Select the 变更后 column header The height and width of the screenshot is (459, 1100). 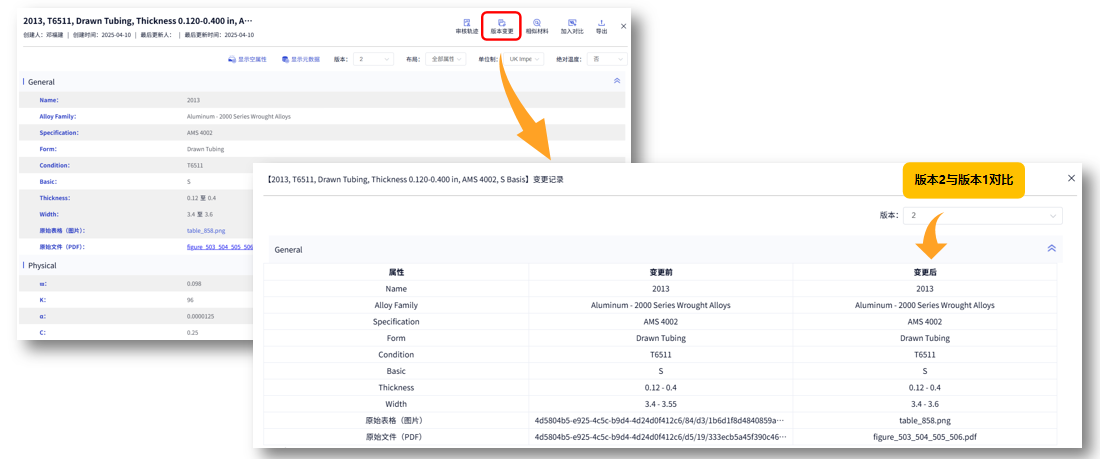coord(925,272)
